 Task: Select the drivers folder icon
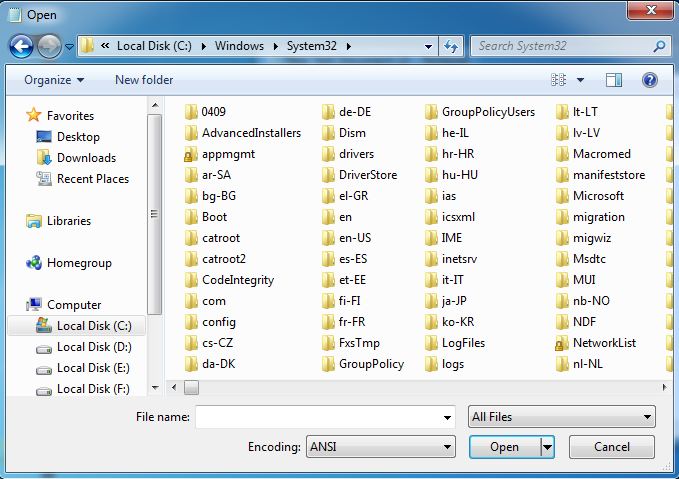coord(328,154)
